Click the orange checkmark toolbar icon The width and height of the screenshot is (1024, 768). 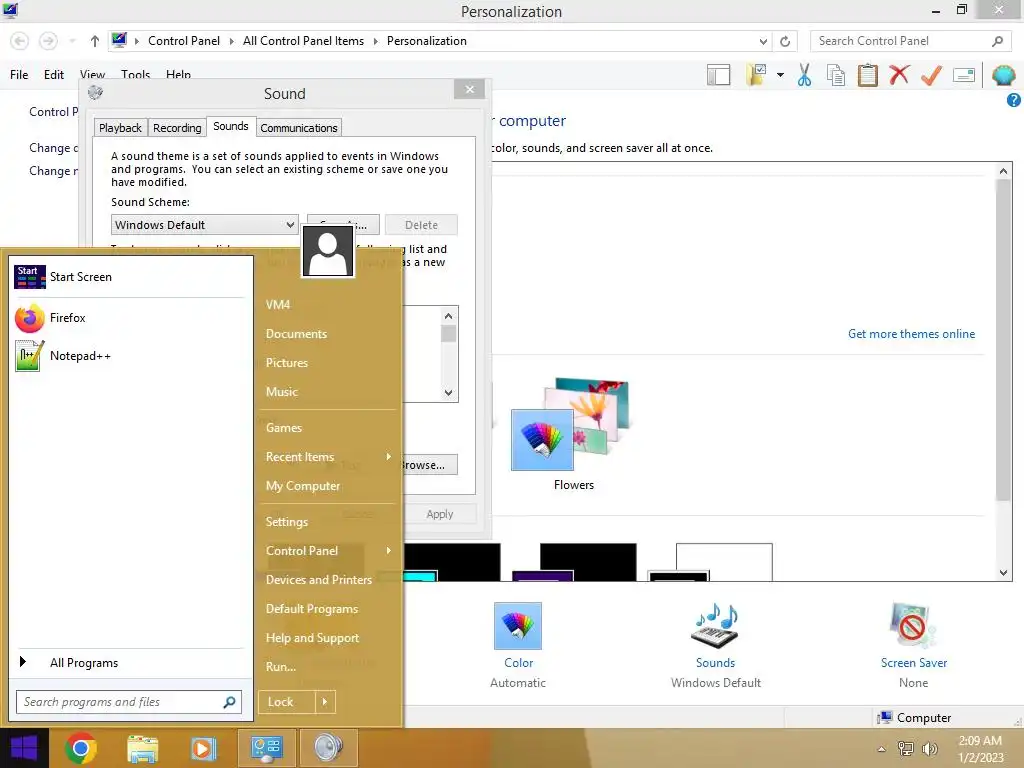931,75
